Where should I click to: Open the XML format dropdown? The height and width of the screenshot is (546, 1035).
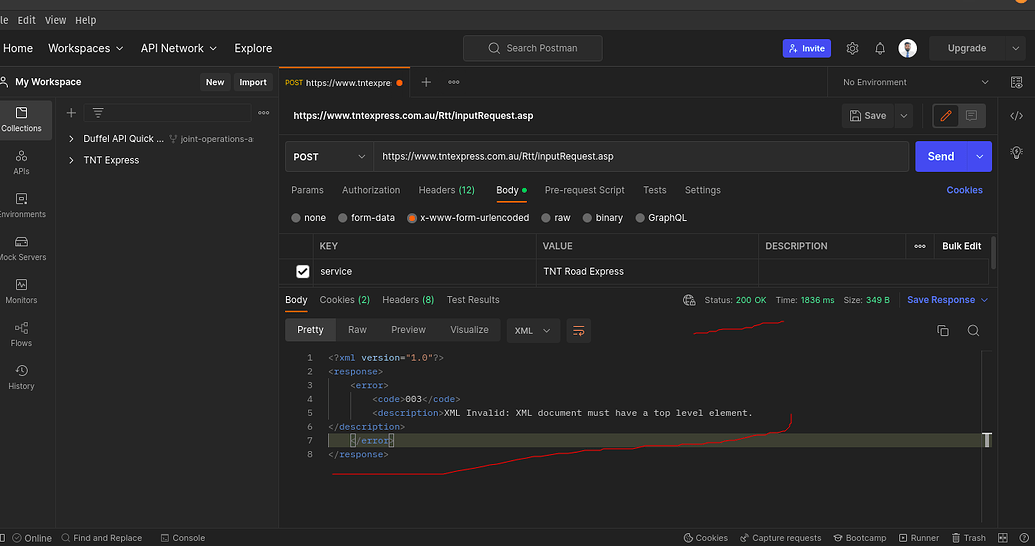[x=533, y=330]
